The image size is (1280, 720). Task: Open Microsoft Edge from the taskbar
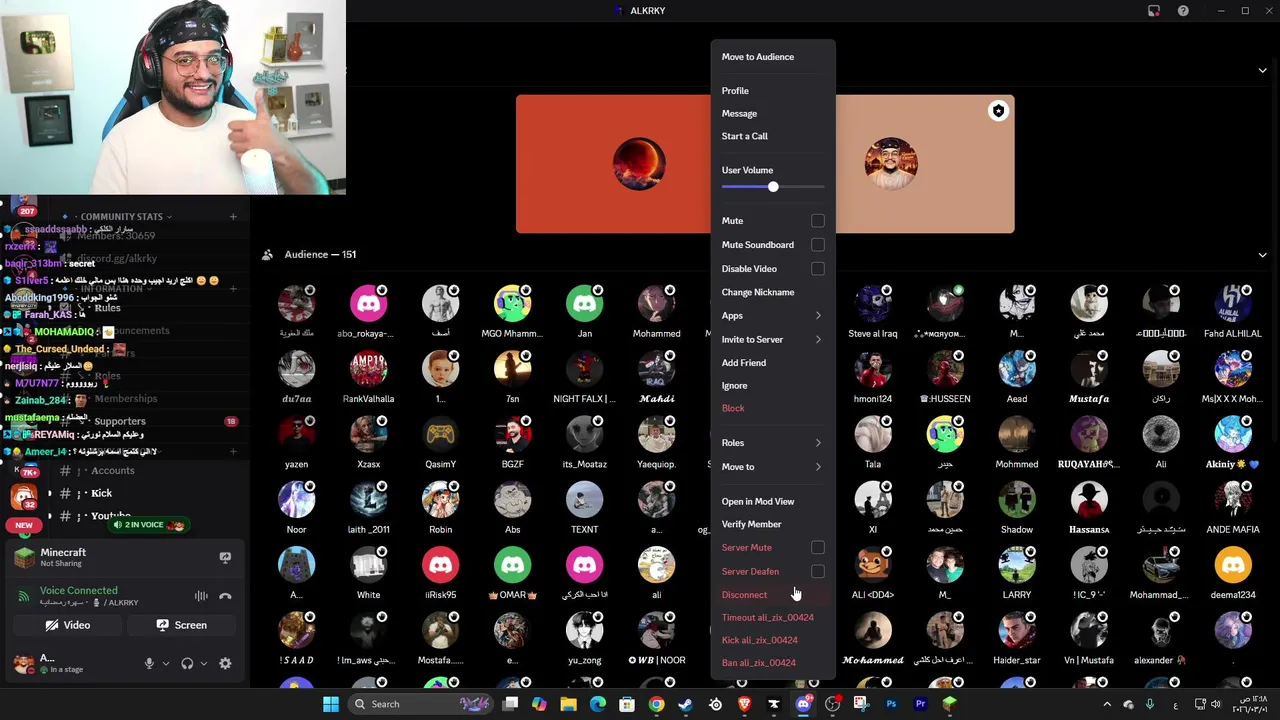click(597, 704)
